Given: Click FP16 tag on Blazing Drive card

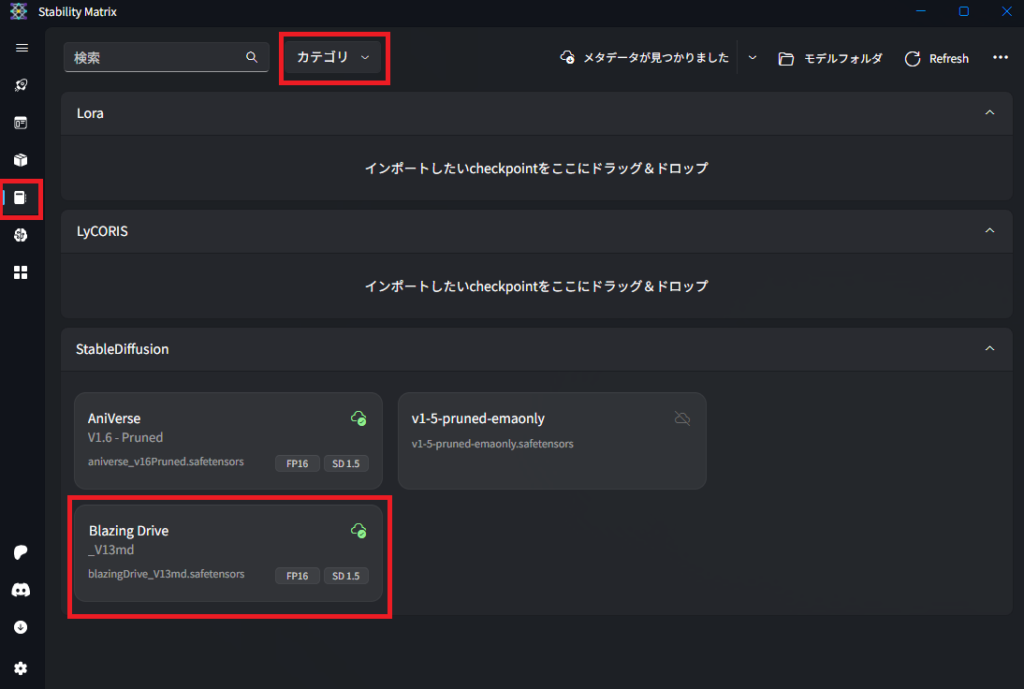Looking at the screenshot, I should click(297, 576).
